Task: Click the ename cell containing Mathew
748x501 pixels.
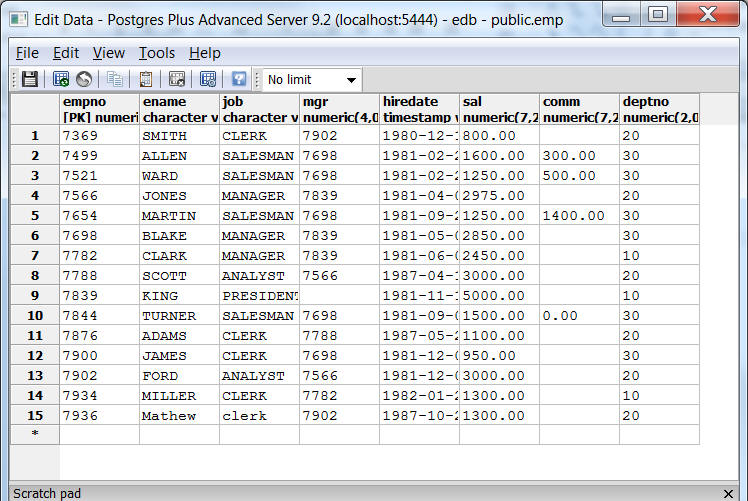Action: coord(179,416)
